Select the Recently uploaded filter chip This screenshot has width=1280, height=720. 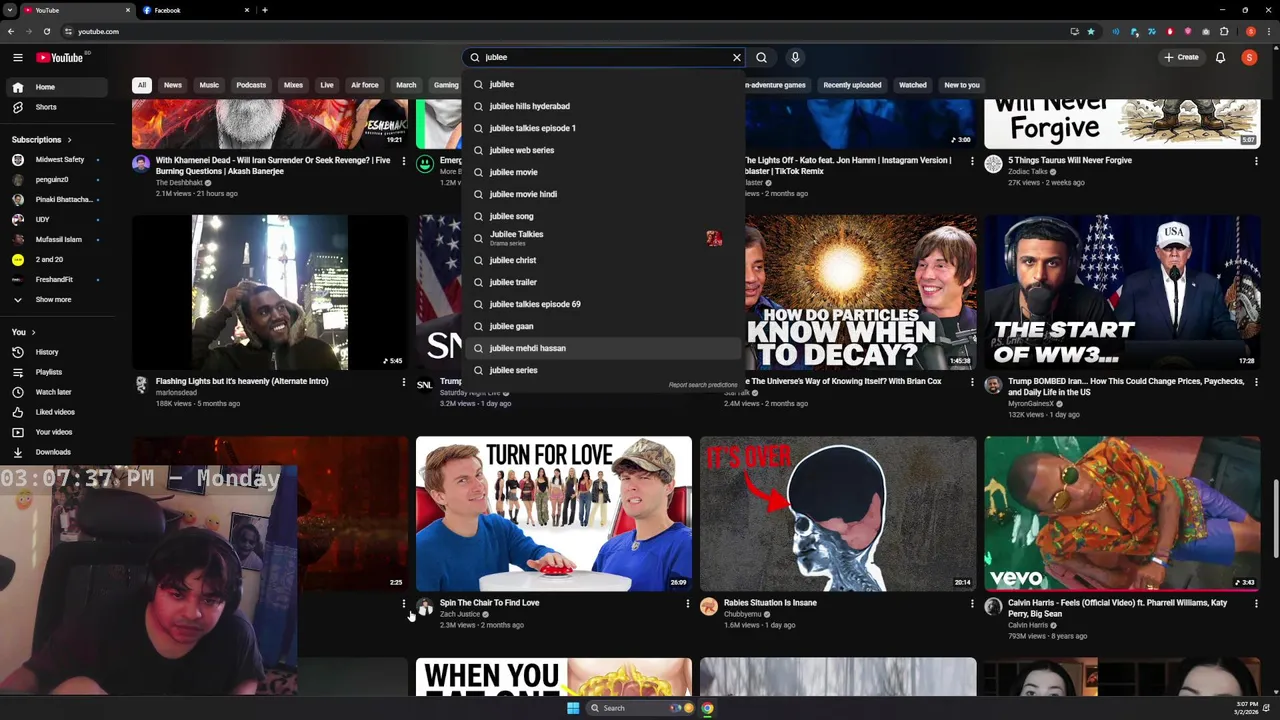[852, 85]
